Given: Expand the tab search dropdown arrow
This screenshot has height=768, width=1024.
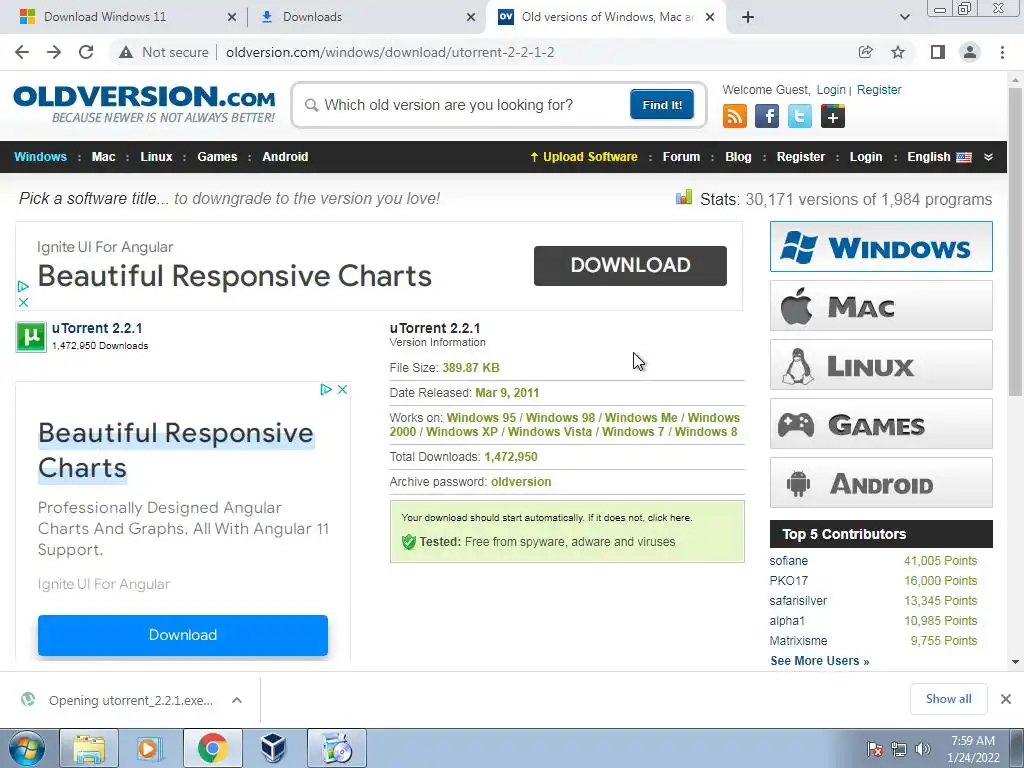Looking at the screenshot, I should 904,17.
